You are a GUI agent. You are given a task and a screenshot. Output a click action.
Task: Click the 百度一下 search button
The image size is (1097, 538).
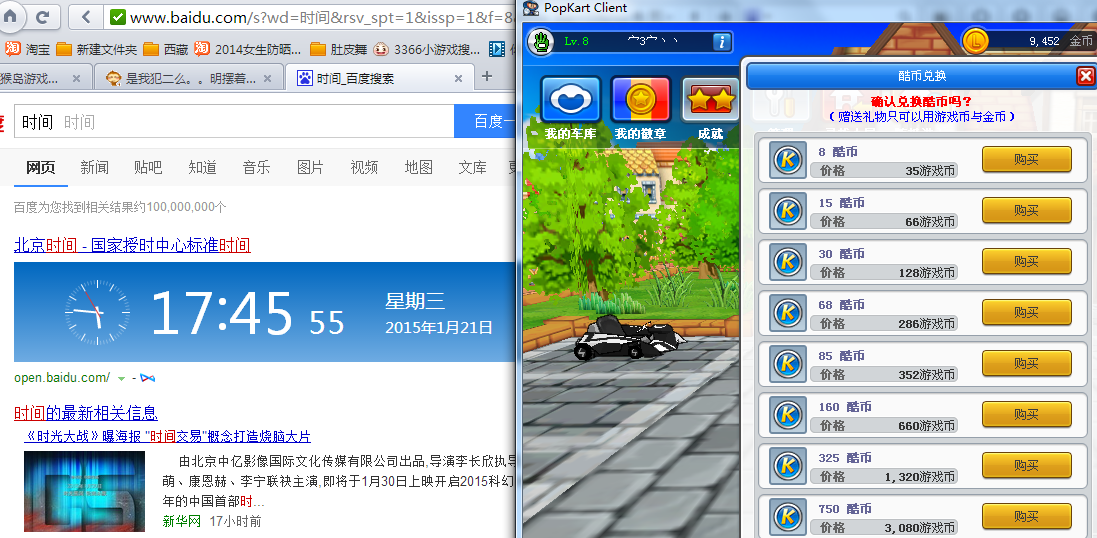click(486, 122)
